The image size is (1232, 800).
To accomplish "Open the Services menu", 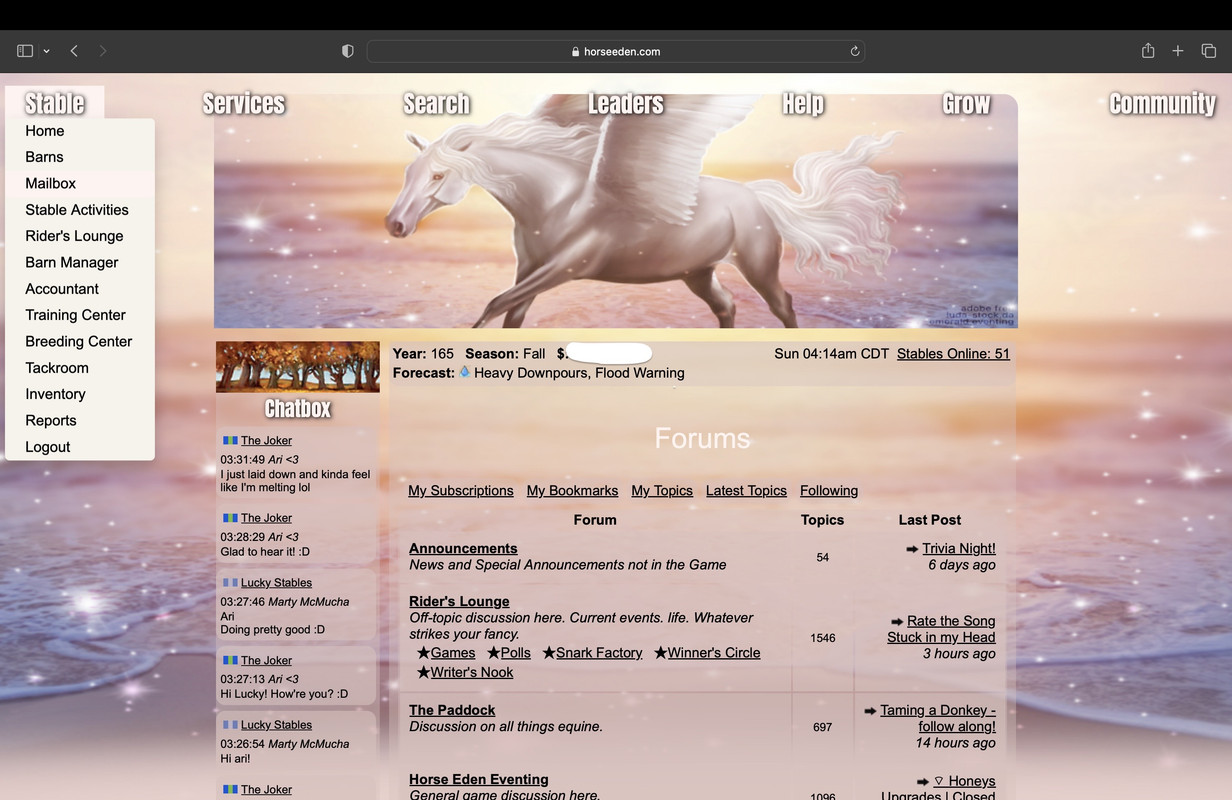I will pyautogui.click(x=244, y=103).
